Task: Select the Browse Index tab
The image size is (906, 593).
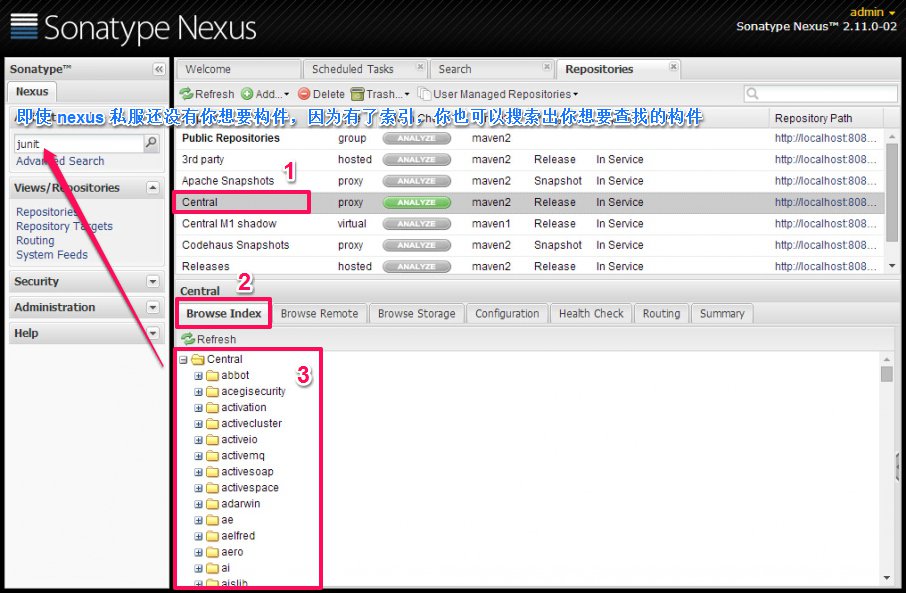Action: tap(224, 313)
